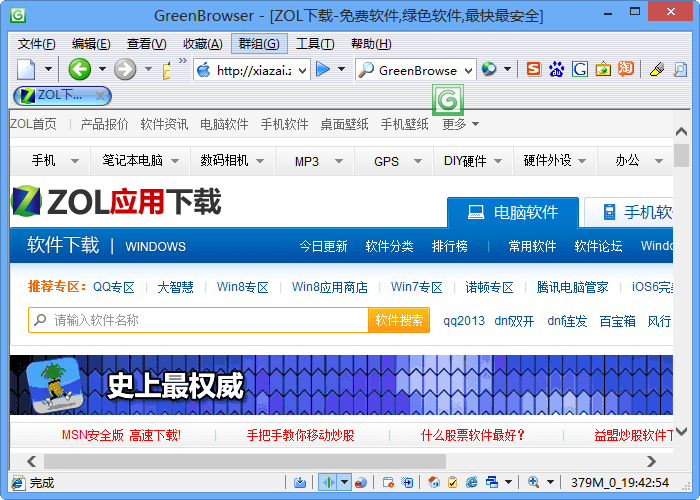Open the 今日更新 link
700x500 pixels.
click(x=323, y=246)
